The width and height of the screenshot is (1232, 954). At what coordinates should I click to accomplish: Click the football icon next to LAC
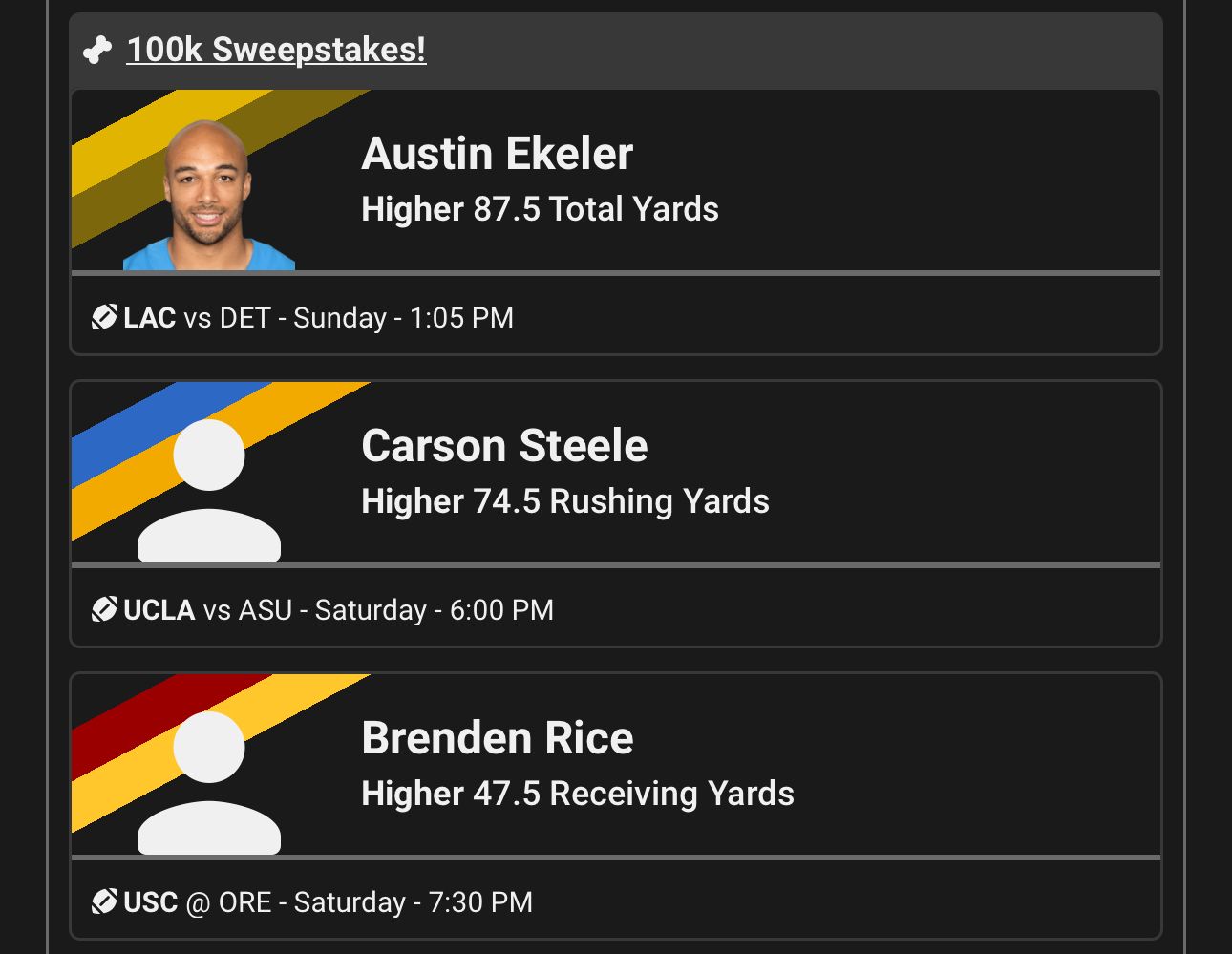coord(104,317)
